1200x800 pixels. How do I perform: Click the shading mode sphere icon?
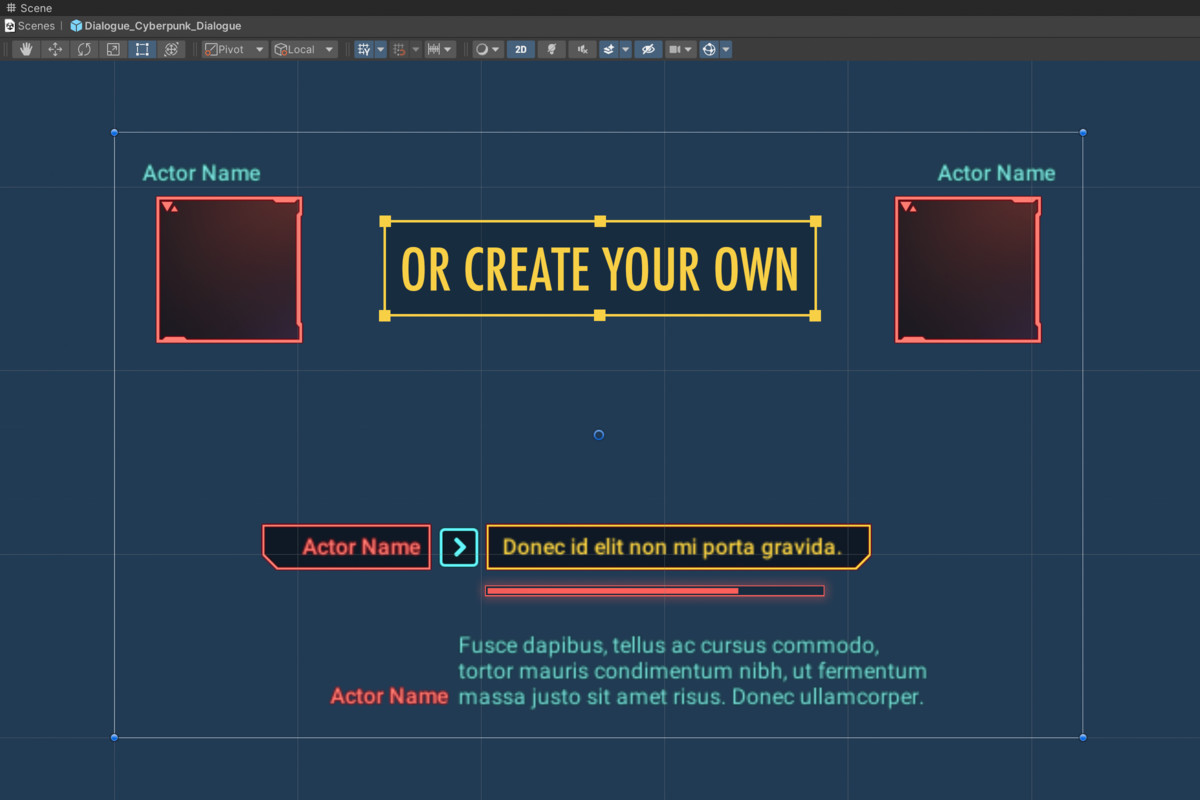point(484,48)
